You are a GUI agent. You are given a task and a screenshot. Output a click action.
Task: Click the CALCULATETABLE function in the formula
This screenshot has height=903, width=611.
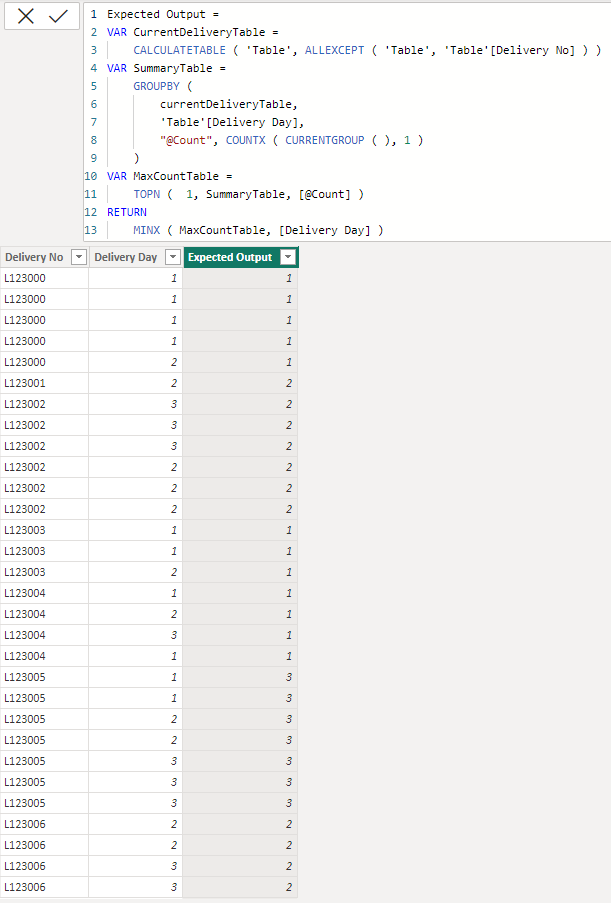(x=179, y=50)
